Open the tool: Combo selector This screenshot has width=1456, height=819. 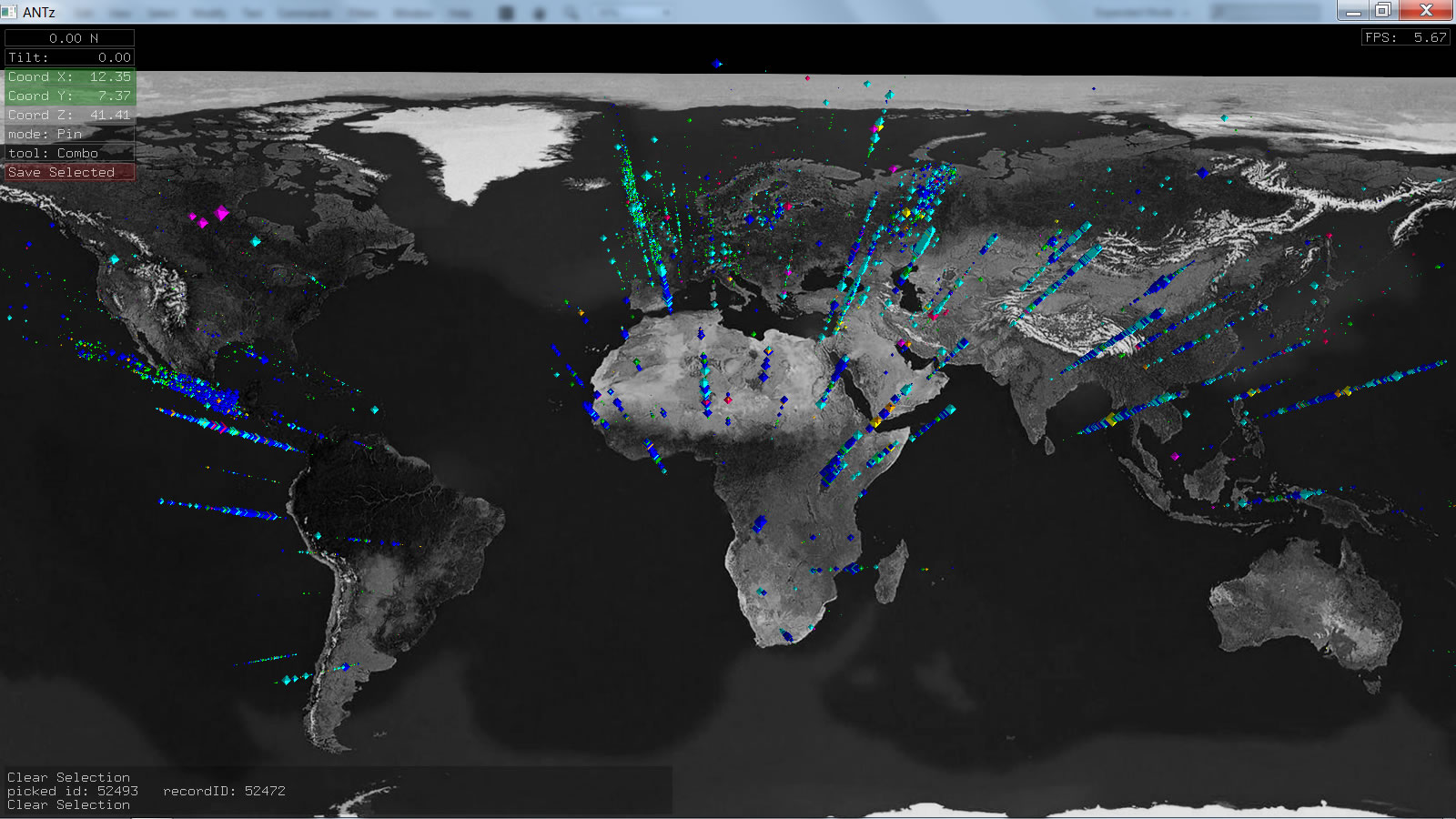click(69, 153)
